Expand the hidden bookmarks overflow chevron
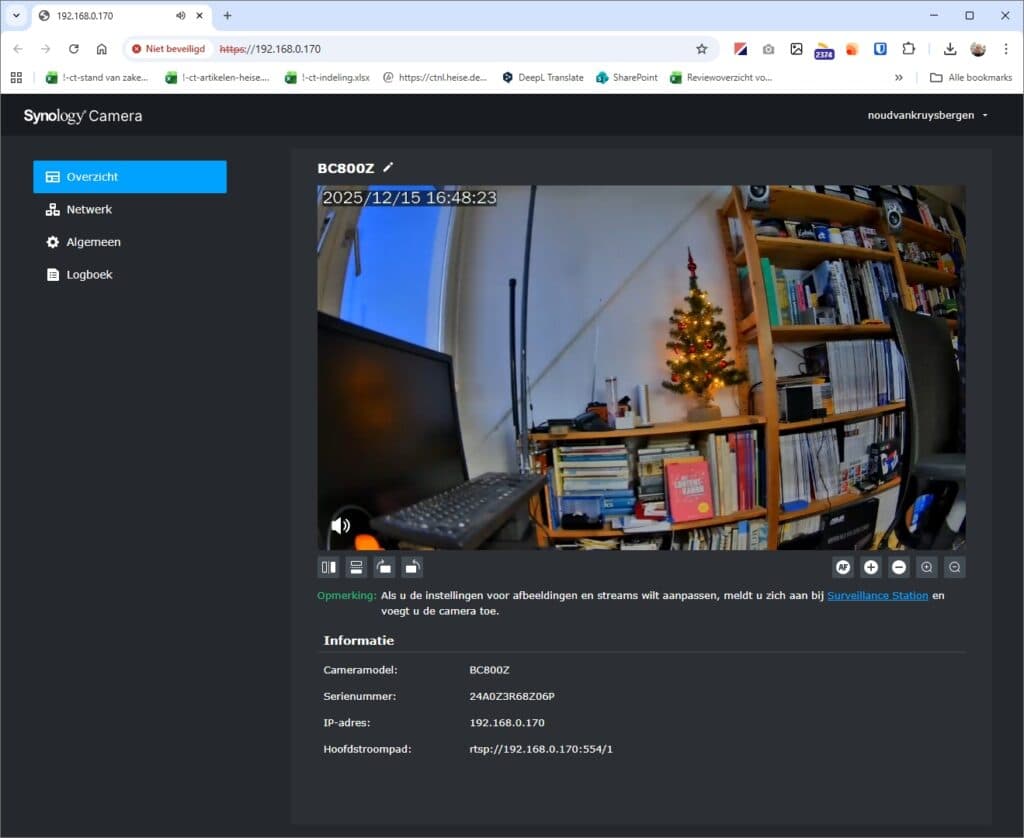Image resolution: width=1024 pixels, height=838 pixels. point(898,77)
